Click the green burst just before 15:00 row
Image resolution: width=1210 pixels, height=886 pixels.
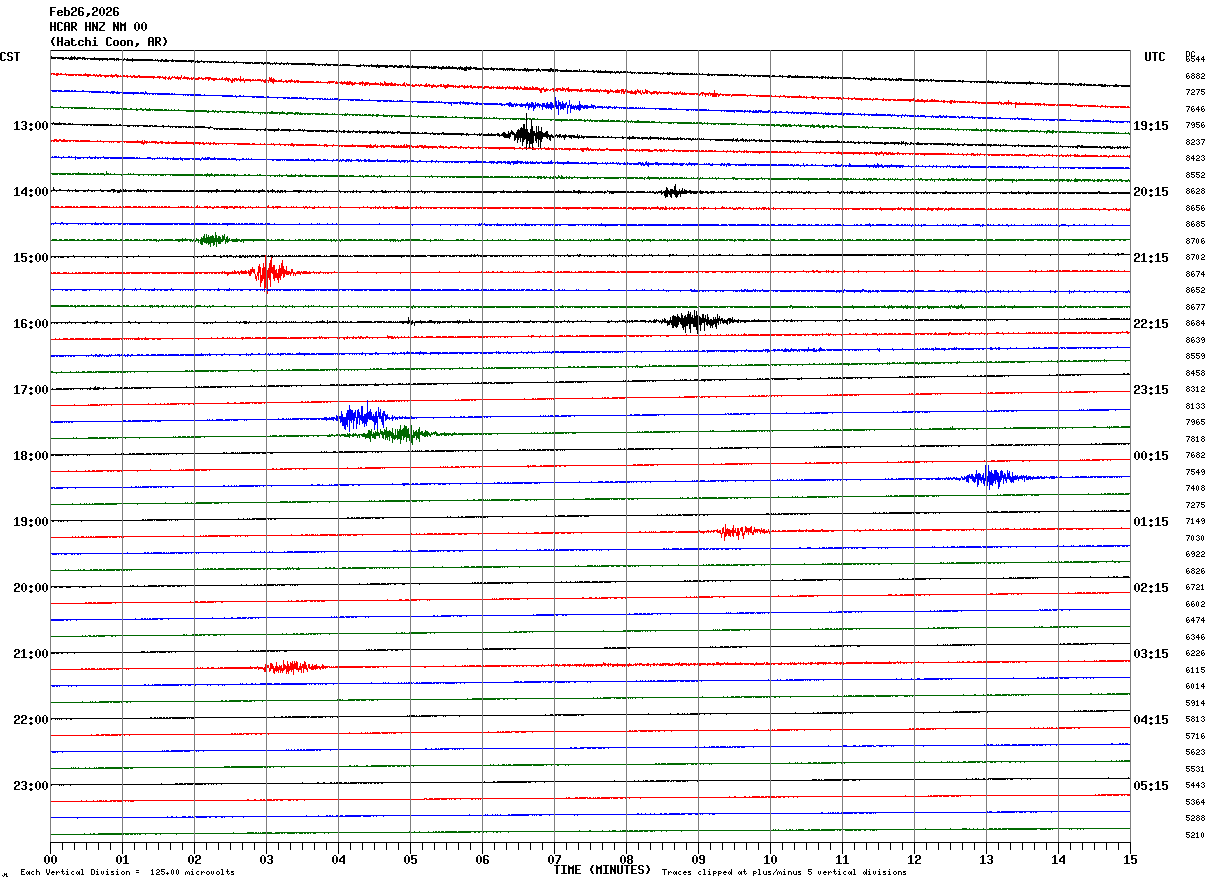pos(213,239)
